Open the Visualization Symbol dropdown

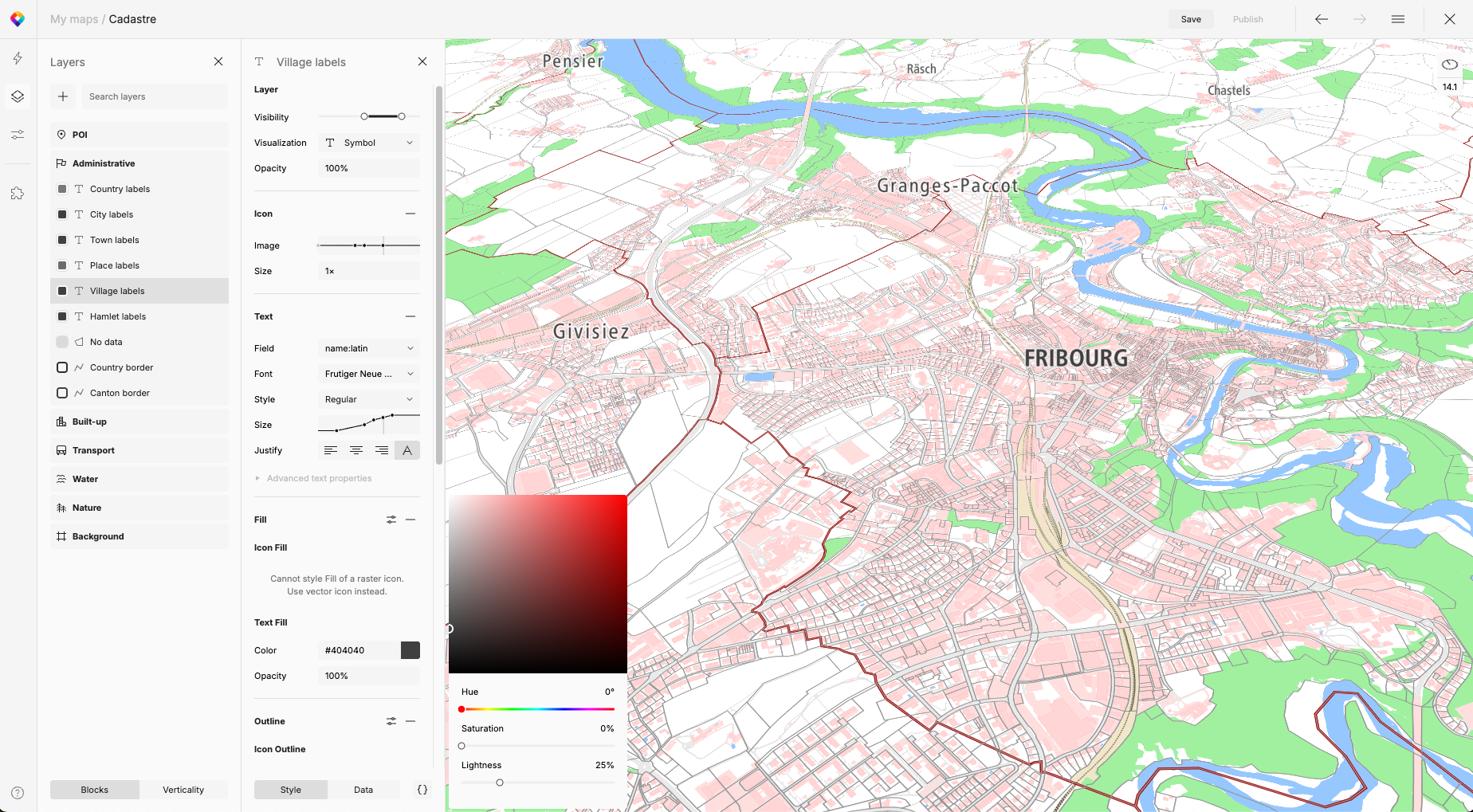point(368,143)
